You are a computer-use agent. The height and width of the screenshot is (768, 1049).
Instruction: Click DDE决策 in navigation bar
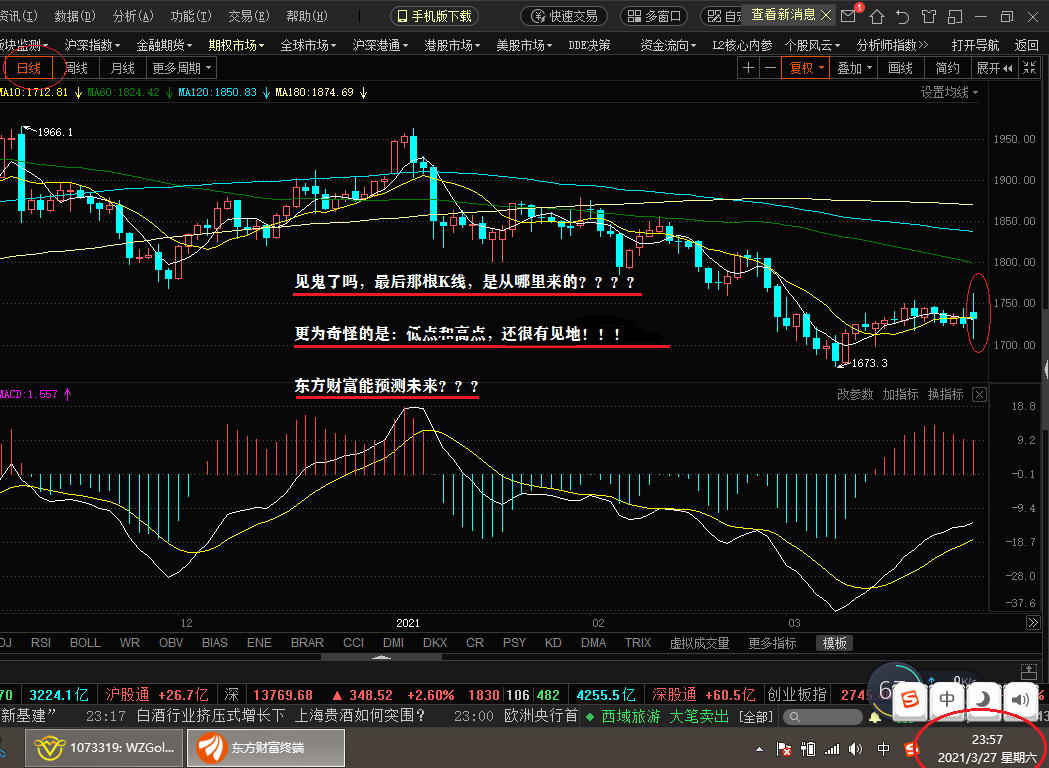click(589, 45)
